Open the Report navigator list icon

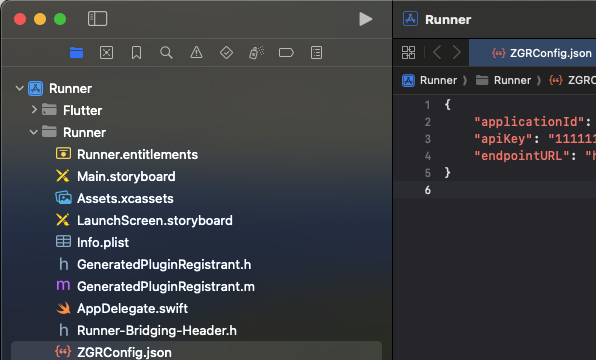[x=316, y=52]
